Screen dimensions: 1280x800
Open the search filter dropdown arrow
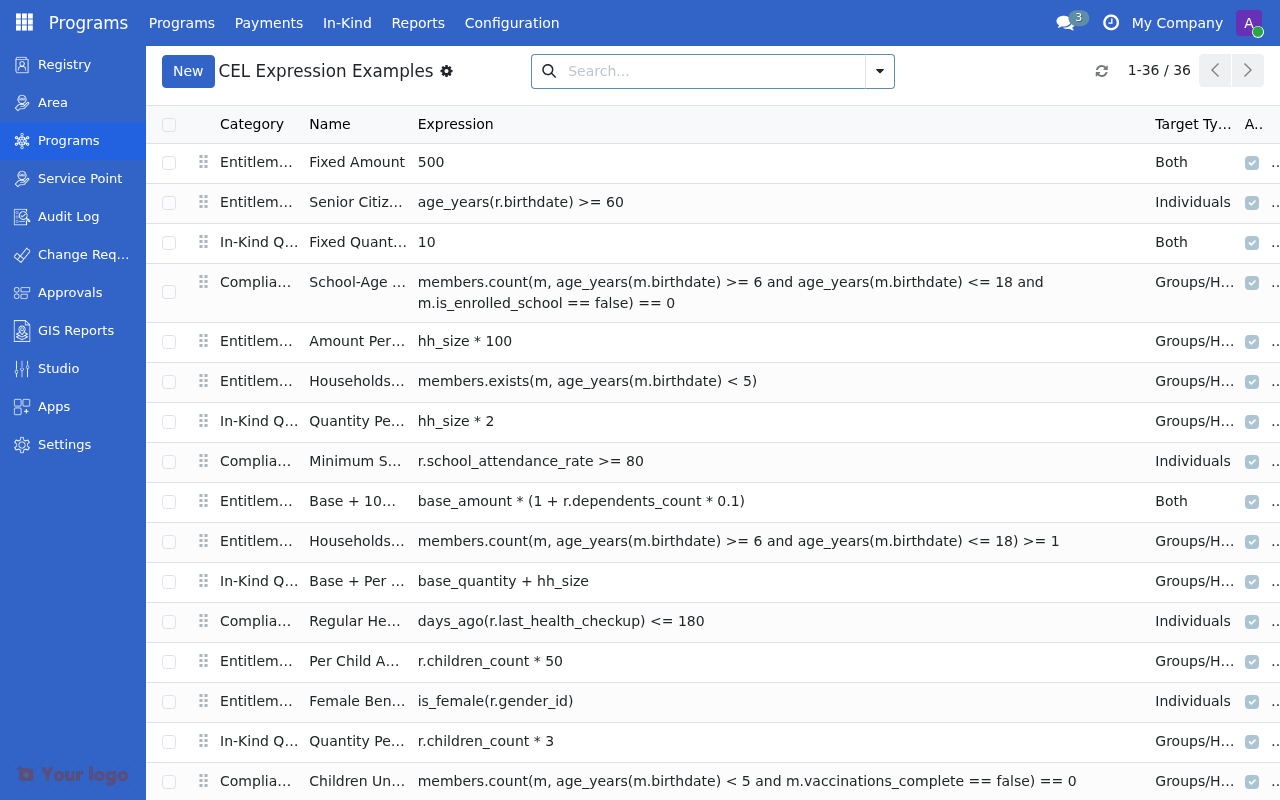pos(879,71)
